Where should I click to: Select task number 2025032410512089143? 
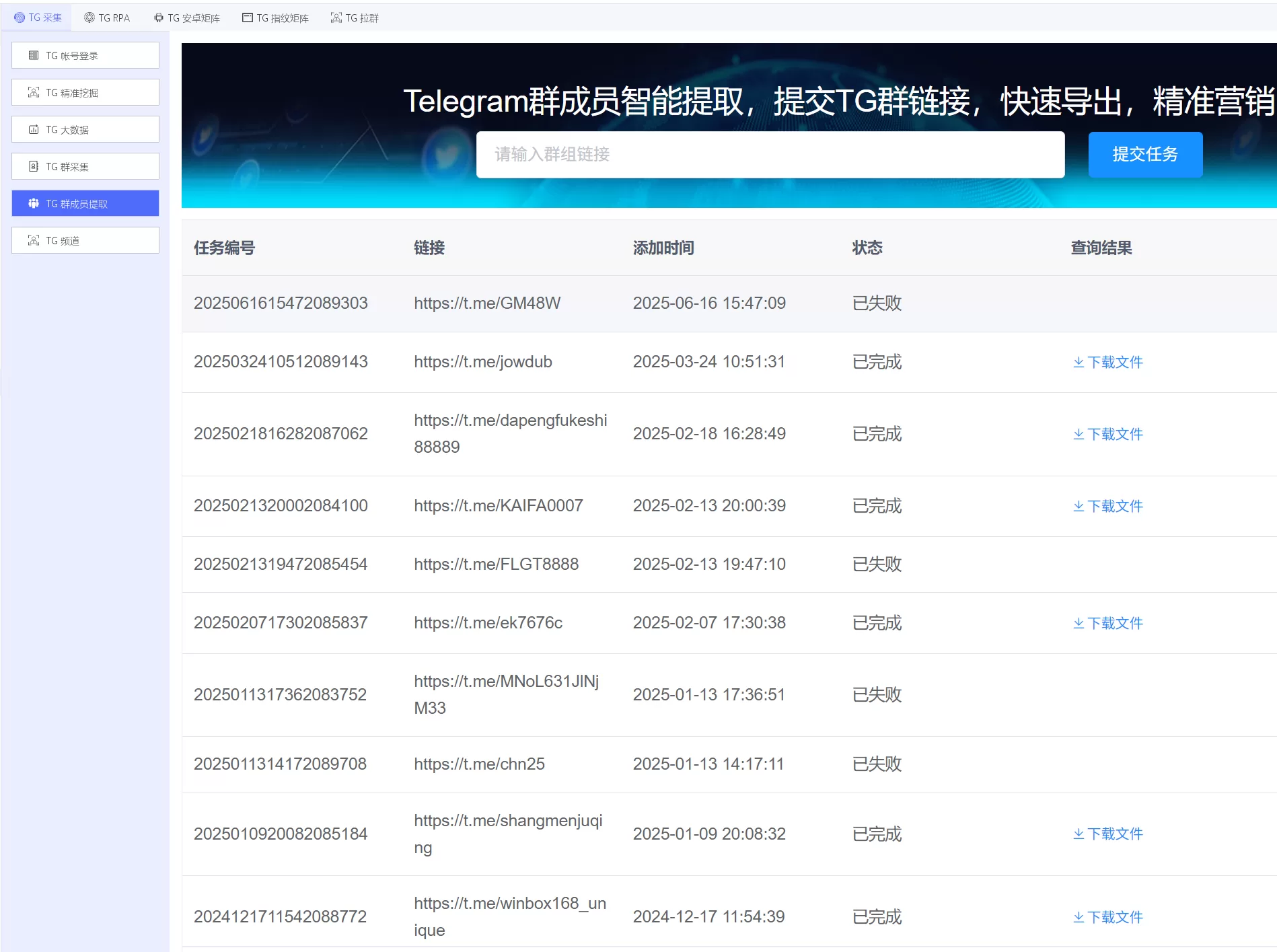tap(281, 361)
